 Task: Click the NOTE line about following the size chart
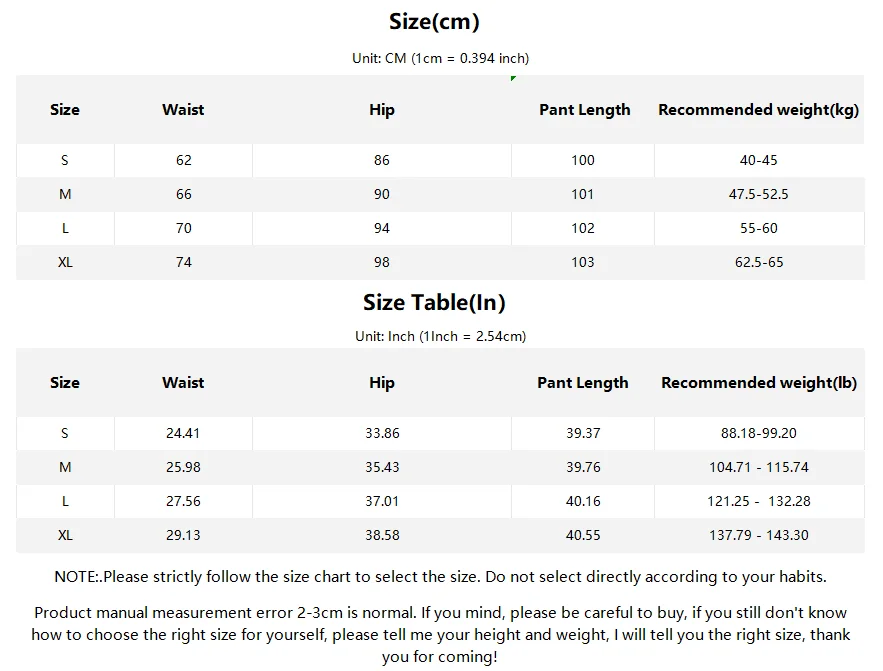point(440,577)
